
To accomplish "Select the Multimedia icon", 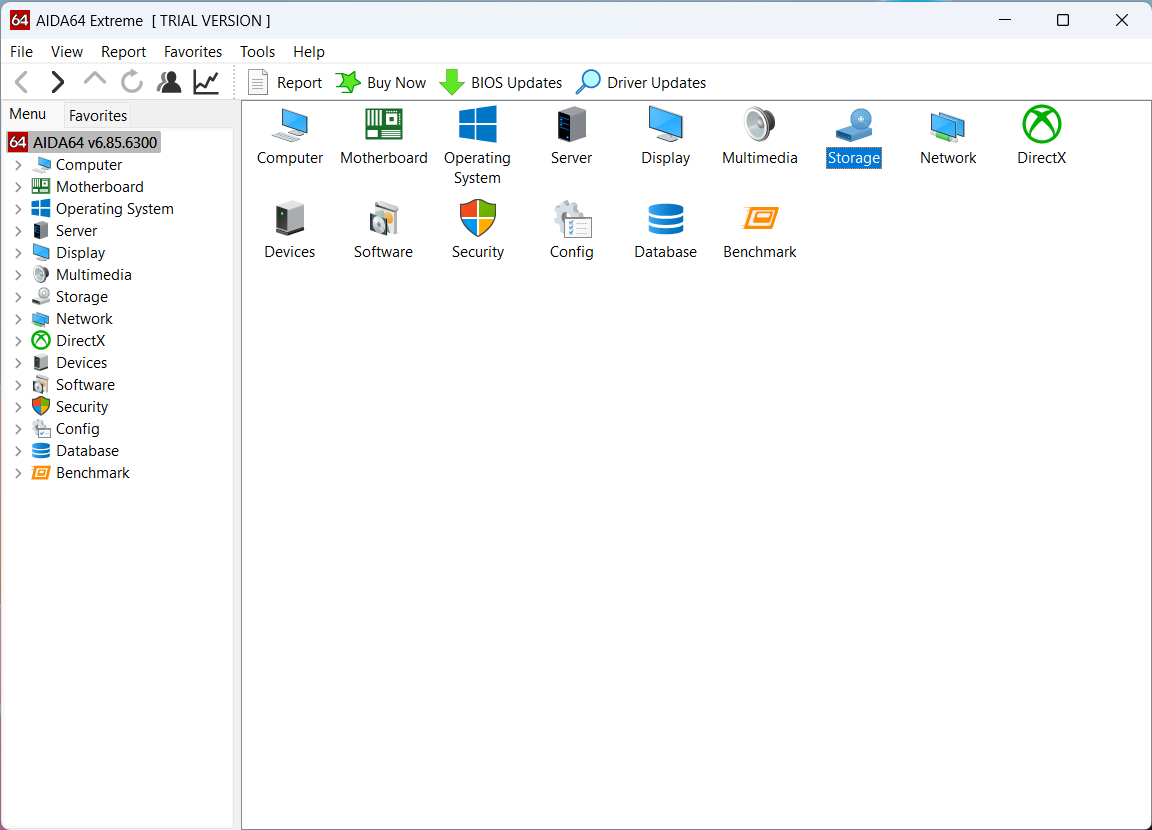I will [759, 137].
